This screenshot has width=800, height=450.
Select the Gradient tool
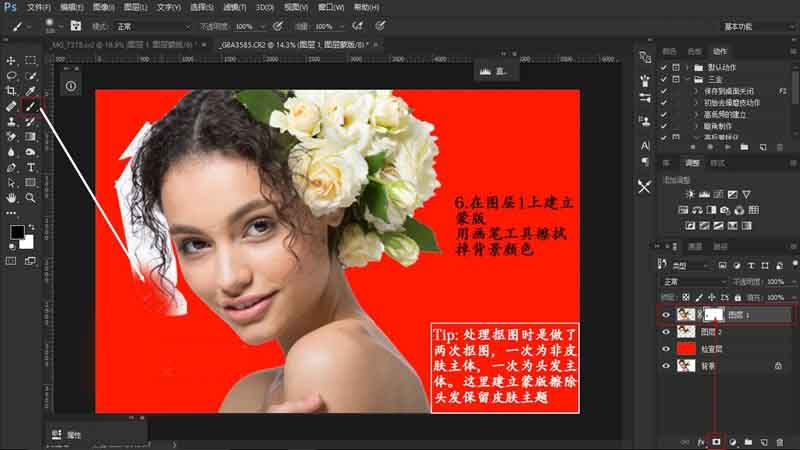30,137
